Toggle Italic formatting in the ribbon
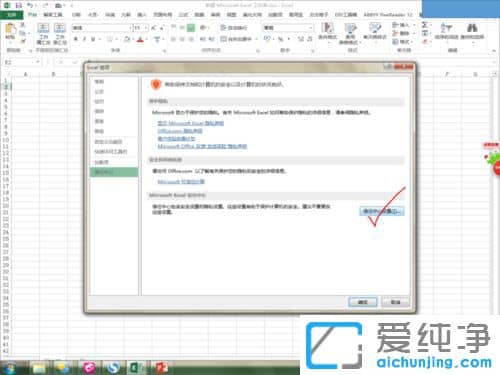The image size is (500, 375). coord(84,39)
